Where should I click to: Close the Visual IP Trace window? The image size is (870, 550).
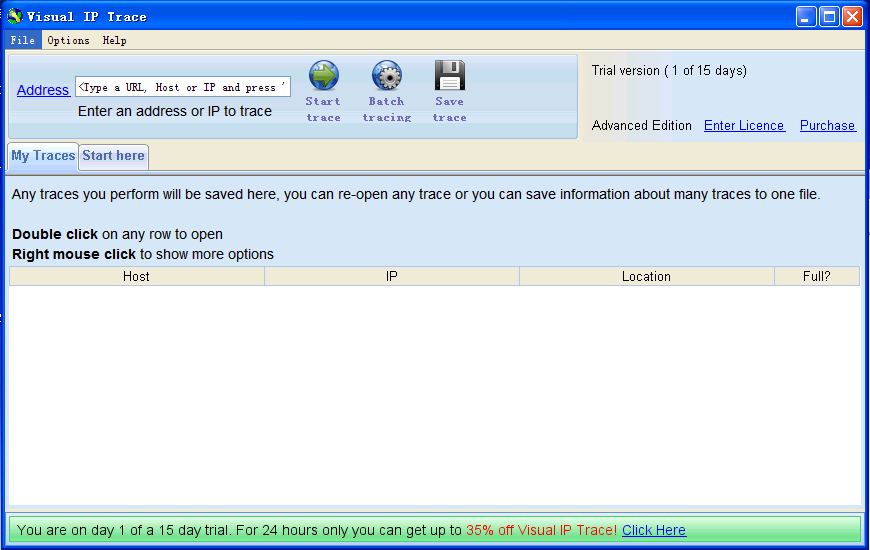pyautogui.click(x=852, y=17)
